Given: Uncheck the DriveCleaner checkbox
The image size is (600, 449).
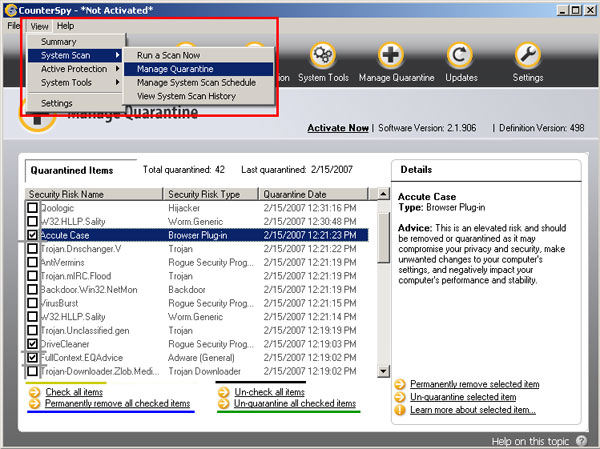Looking at the screenshot, I should [33, 344].
